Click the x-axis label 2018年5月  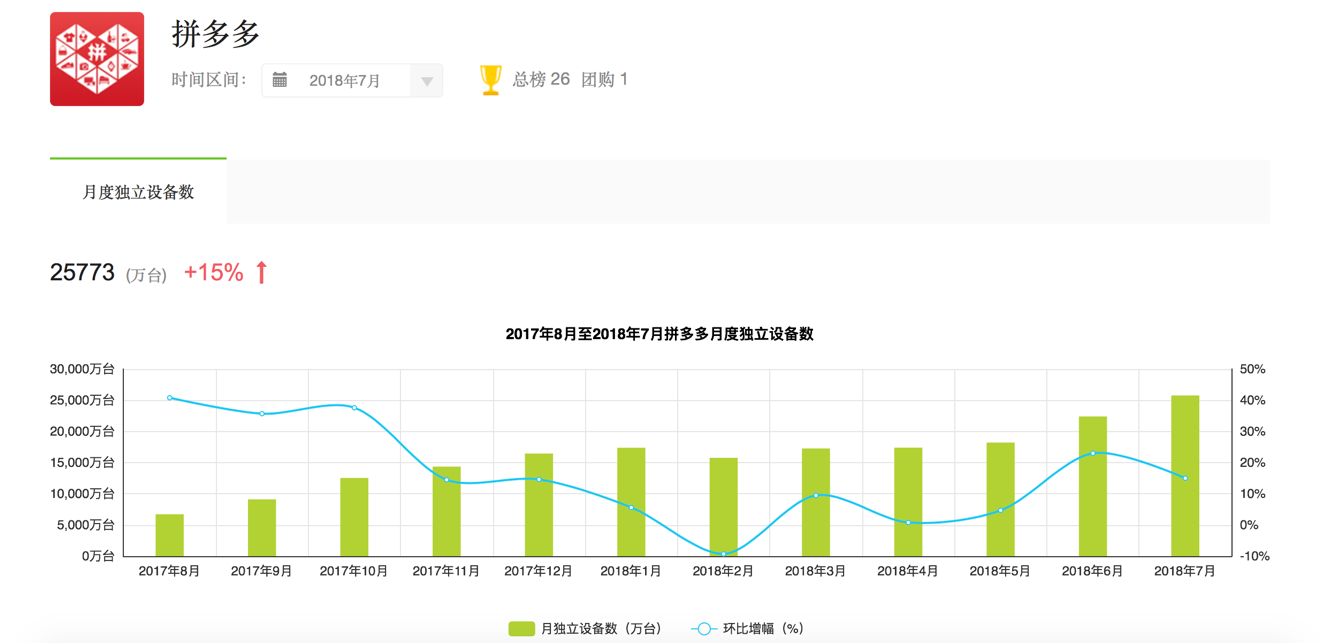click(1001, 571)
